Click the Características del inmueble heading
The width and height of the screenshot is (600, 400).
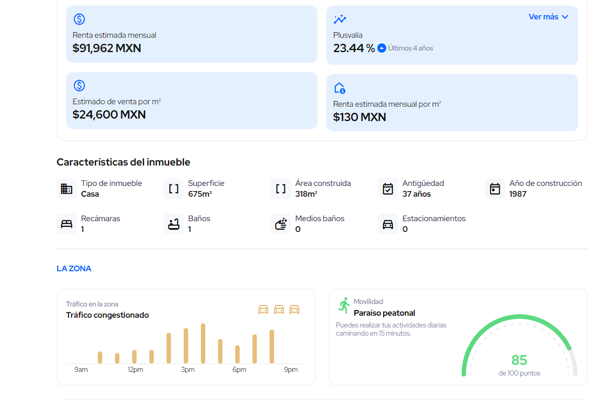click(123, 162)
